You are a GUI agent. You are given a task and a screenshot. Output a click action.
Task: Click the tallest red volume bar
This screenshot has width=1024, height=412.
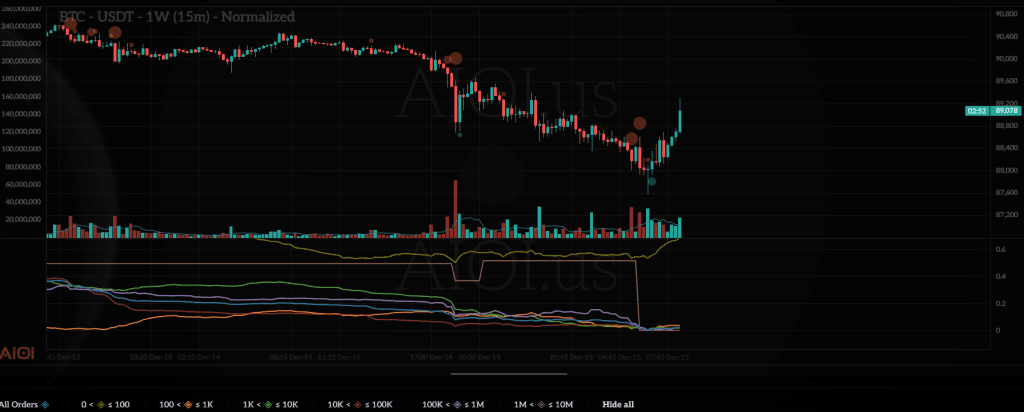coord(455,210)
